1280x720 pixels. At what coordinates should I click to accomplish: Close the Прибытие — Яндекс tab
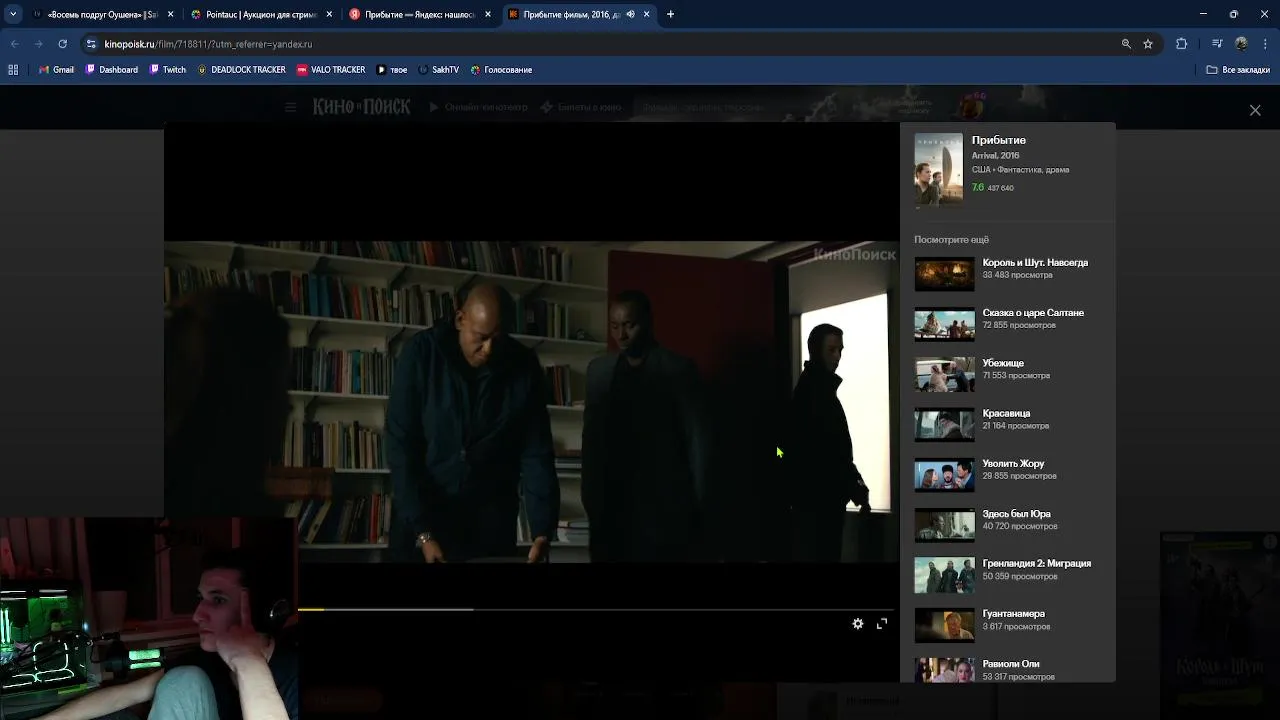(x=487, y=15)
